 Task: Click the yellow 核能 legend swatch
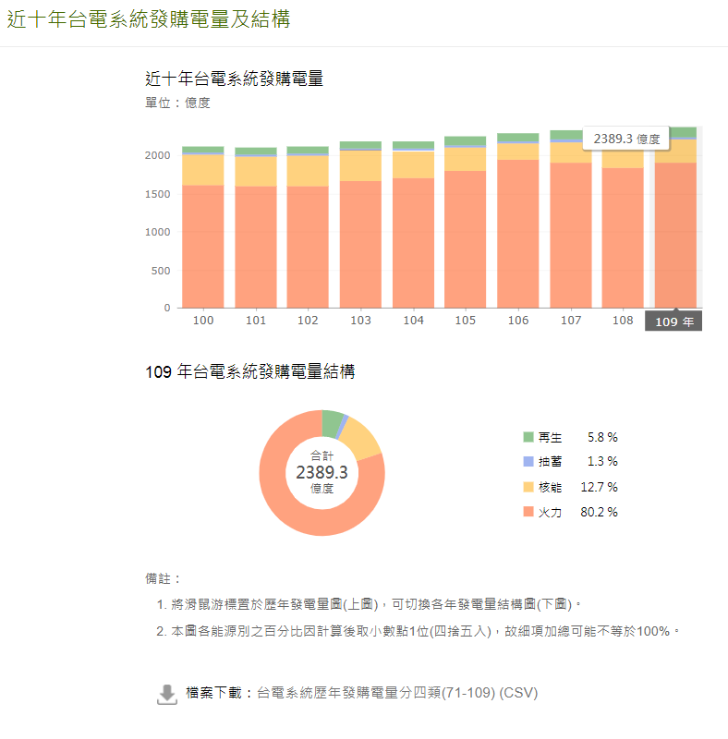[x=529, y=487]
